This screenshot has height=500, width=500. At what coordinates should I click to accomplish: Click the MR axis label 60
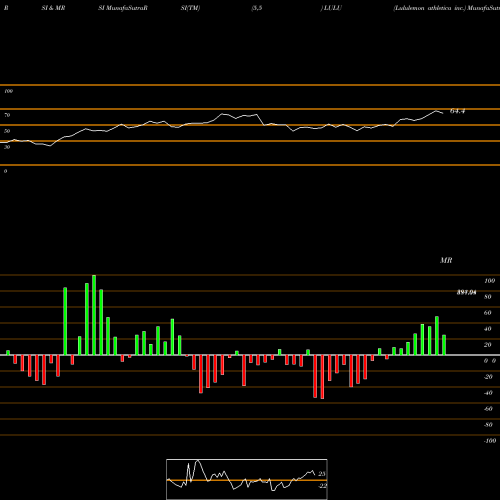coord(488,313)
